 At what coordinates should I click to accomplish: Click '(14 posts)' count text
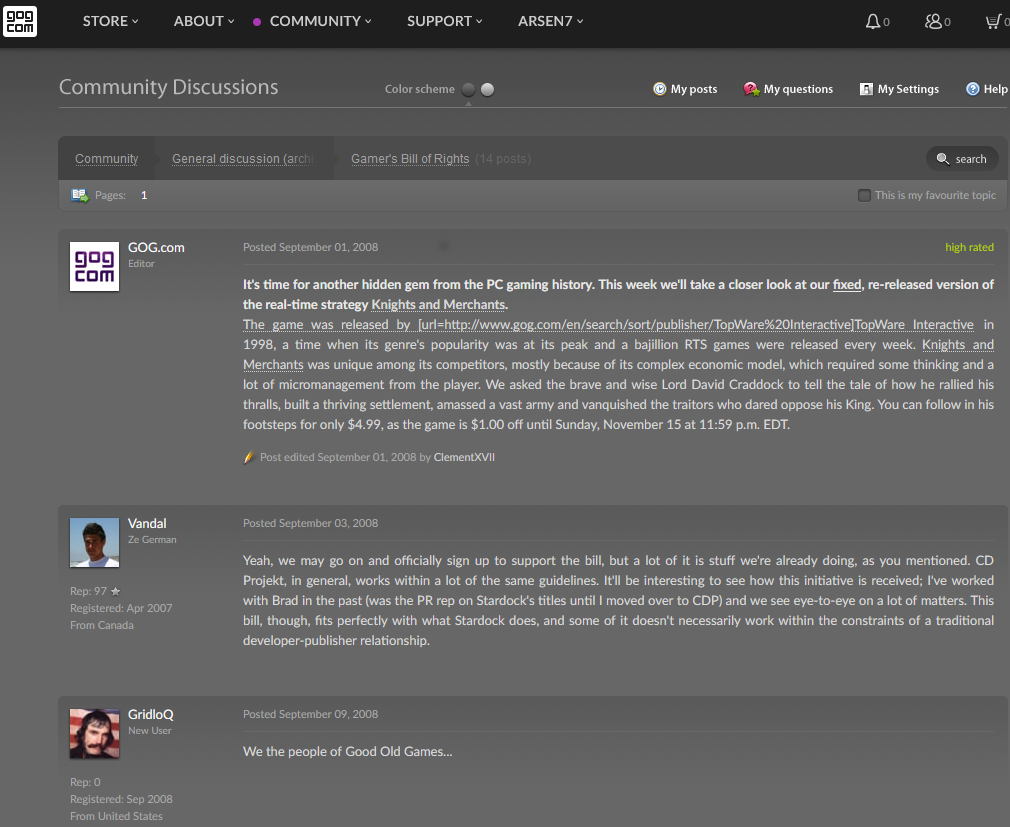(x=503, y=158)
